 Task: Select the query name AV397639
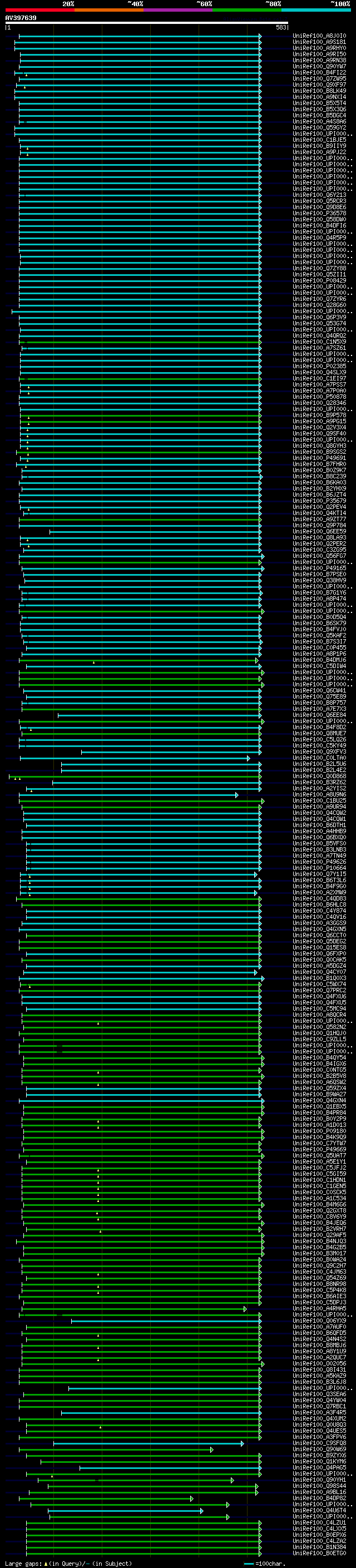21,18
